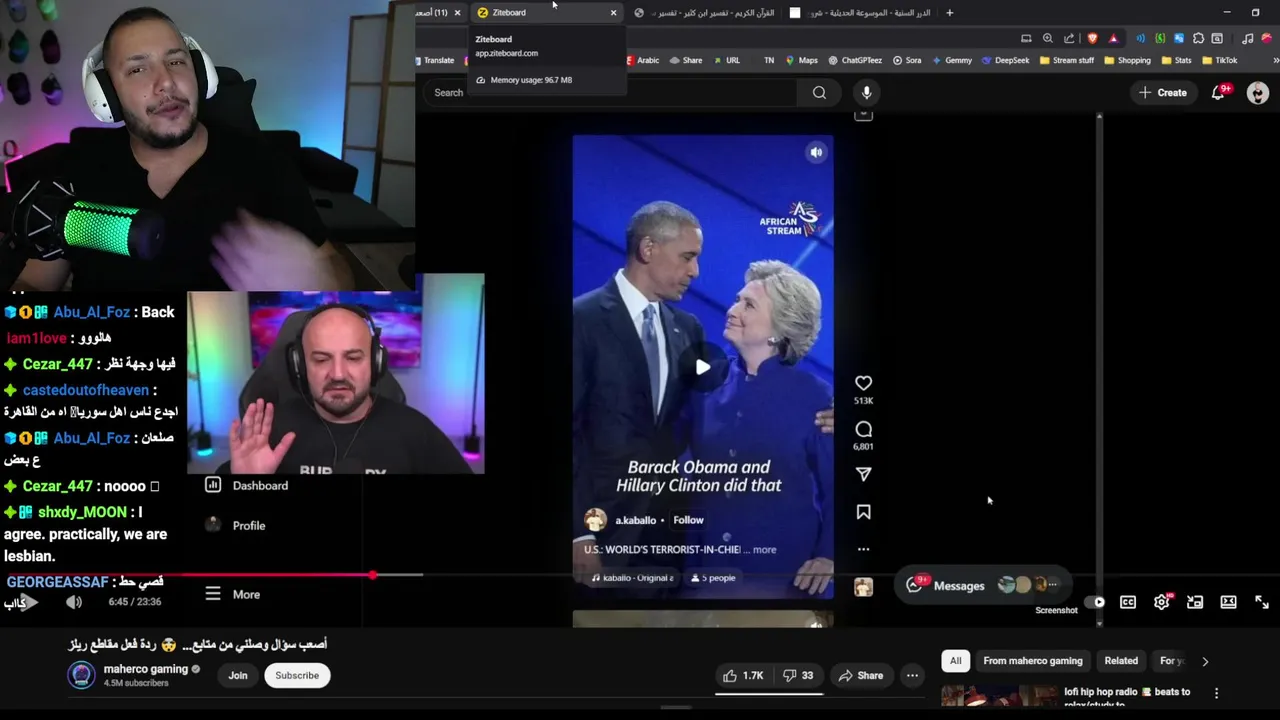Expand the Stream stuff bookmark folder
This screenshot has height=720, width=1280.
(x=1067, y=60)
